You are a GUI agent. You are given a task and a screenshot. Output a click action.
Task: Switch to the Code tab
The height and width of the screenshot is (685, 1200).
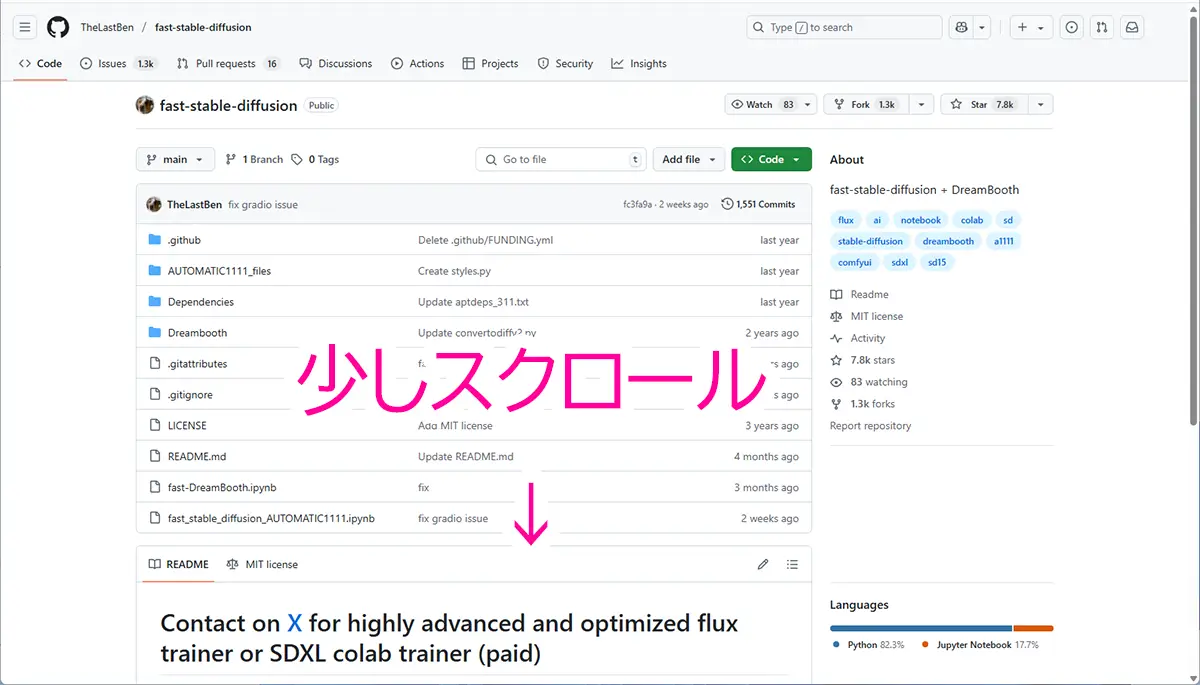coord(40,63)
